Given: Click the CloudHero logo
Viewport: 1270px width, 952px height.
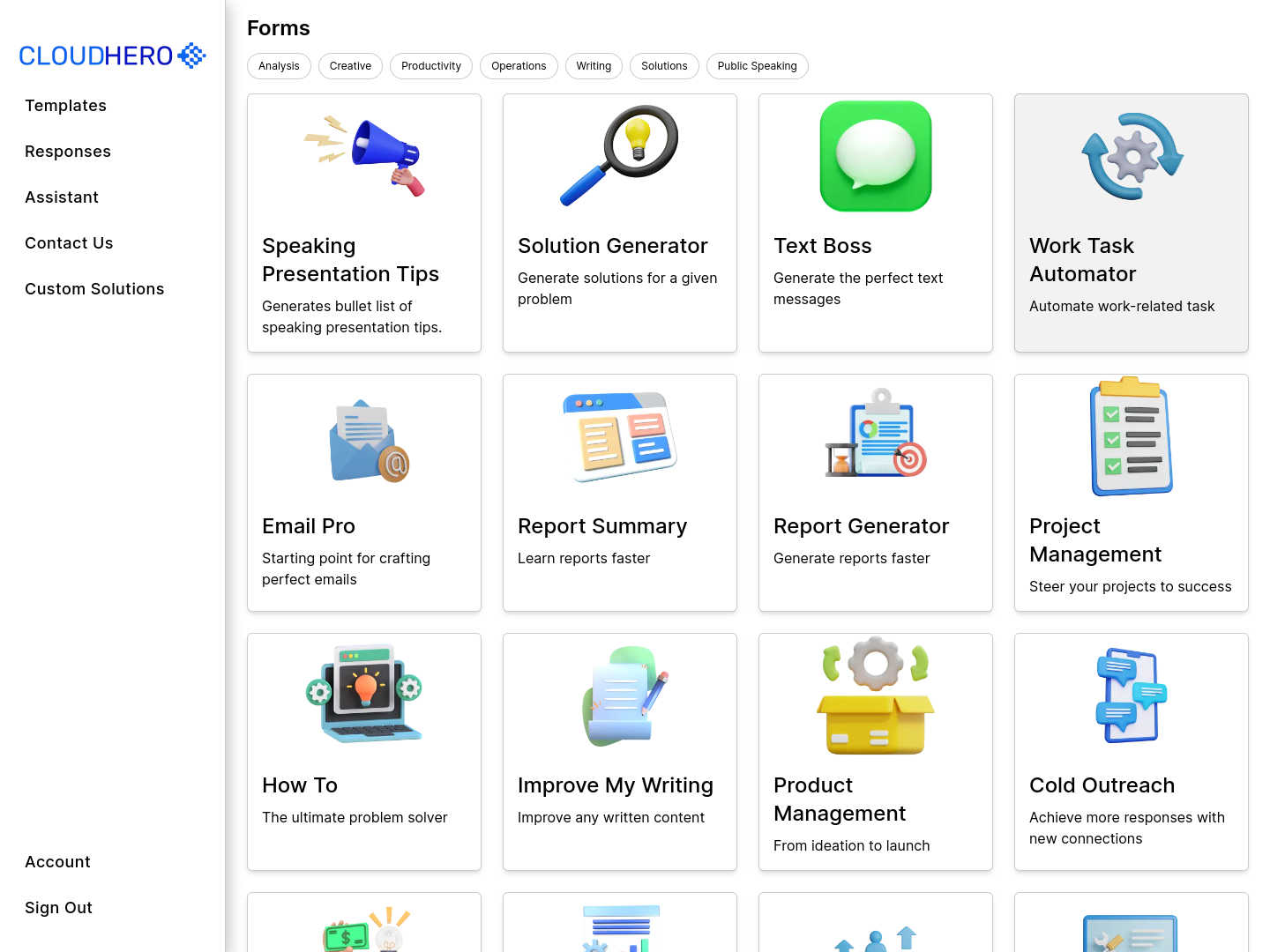Looking at the screenshot, I should coord(112,56).
